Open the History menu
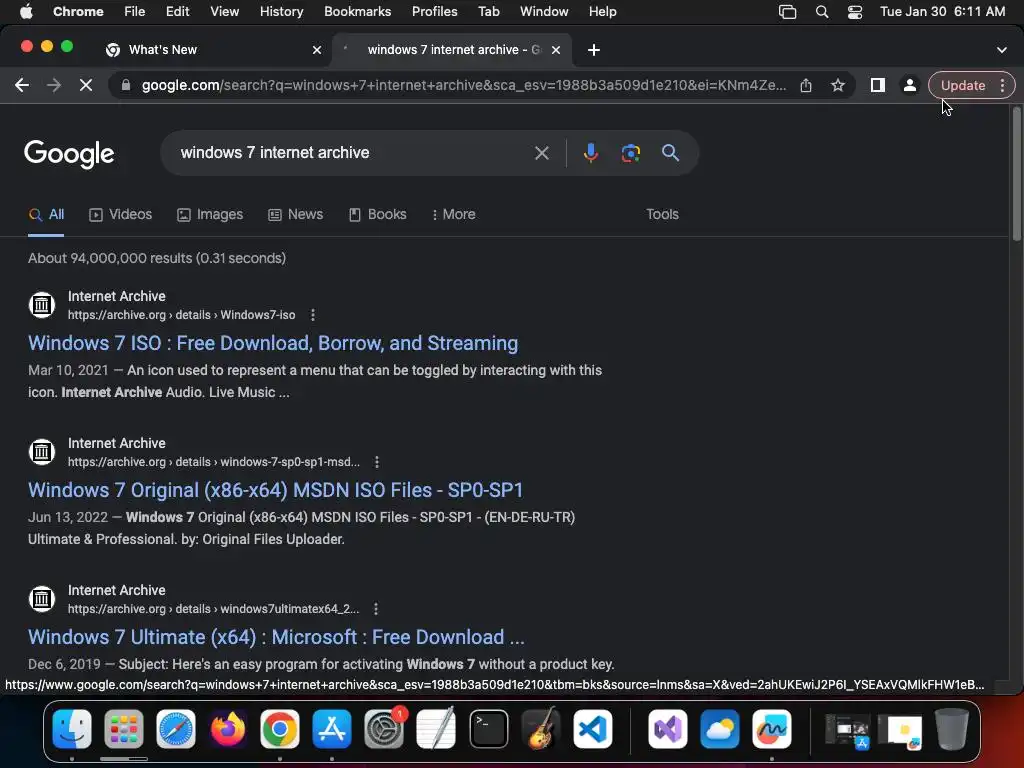This screenshot has height=768, width=1024. (281, 12)
